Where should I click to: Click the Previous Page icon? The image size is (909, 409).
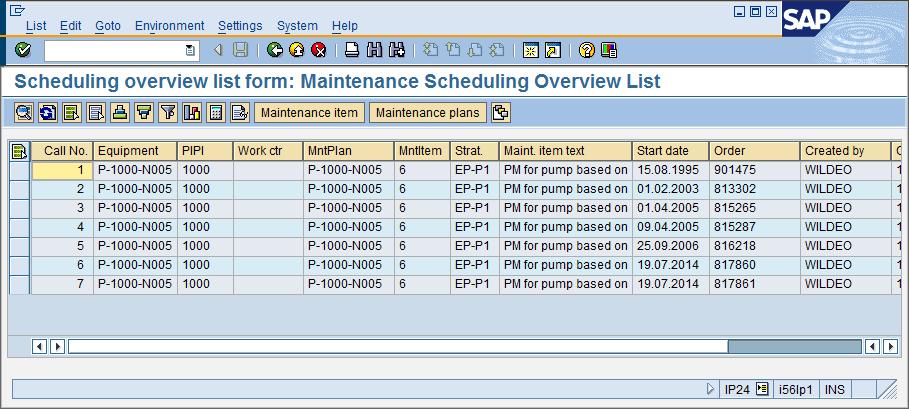pyautogui.click(x=452, y=50)
